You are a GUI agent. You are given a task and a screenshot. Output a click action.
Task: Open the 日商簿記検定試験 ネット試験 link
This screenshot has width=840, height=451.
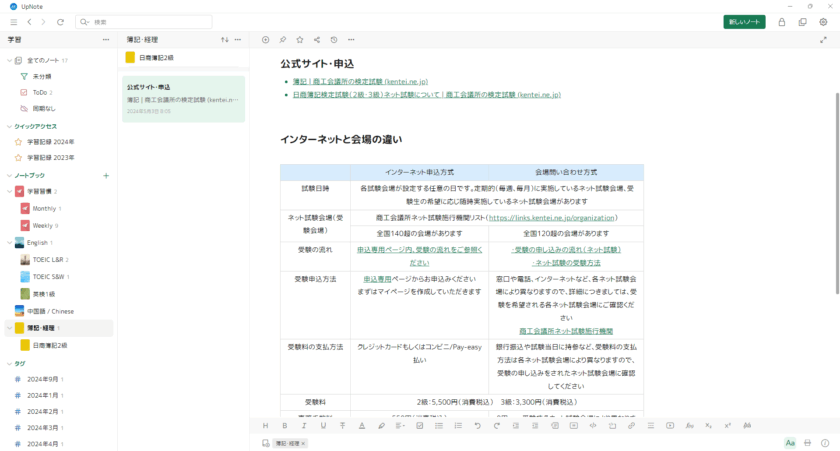coord(426,95)
